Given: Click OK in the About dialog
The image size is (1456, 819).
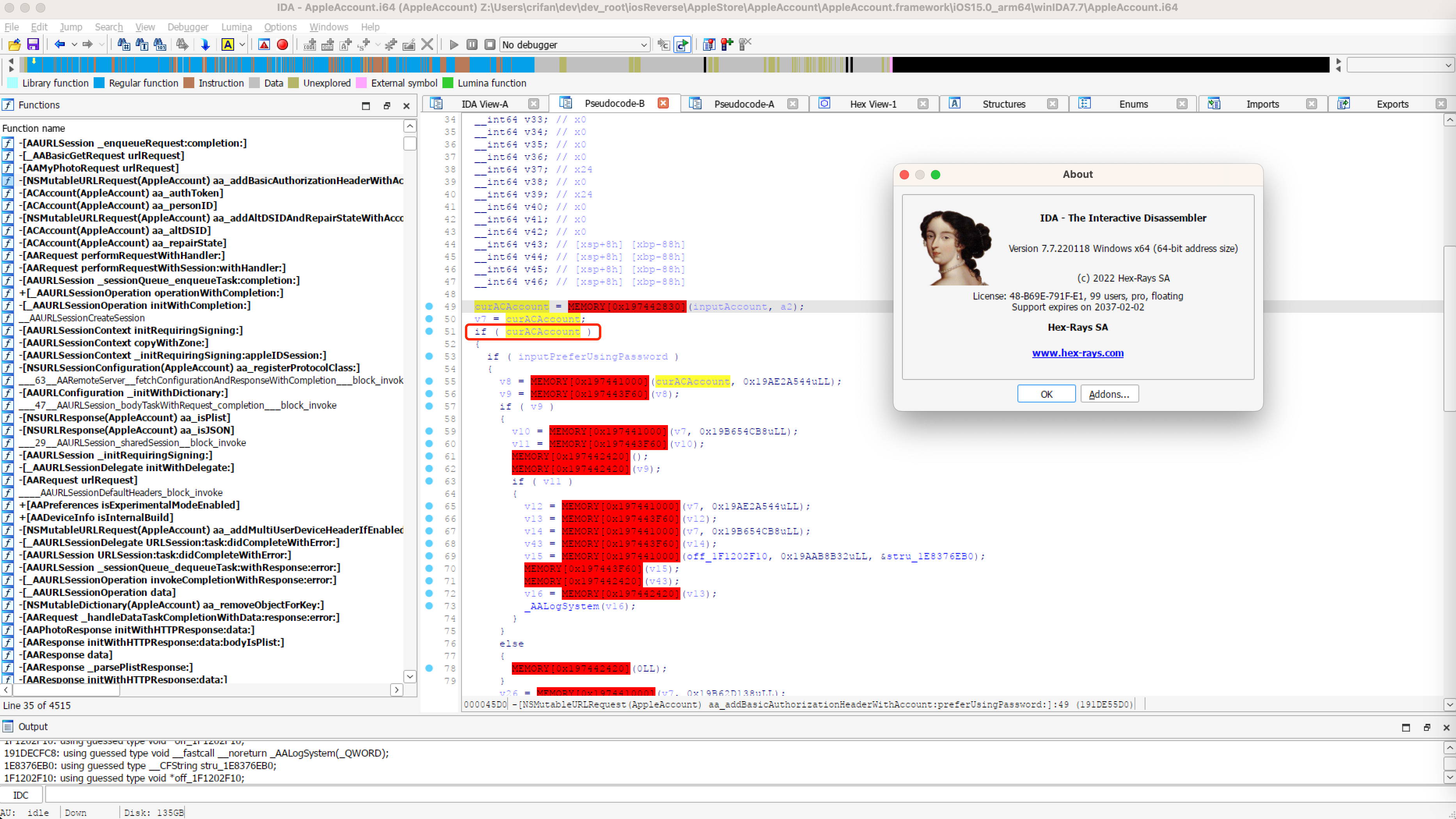Looking at the screenshot, I should pyautogui.click(x=1046, y=394).
